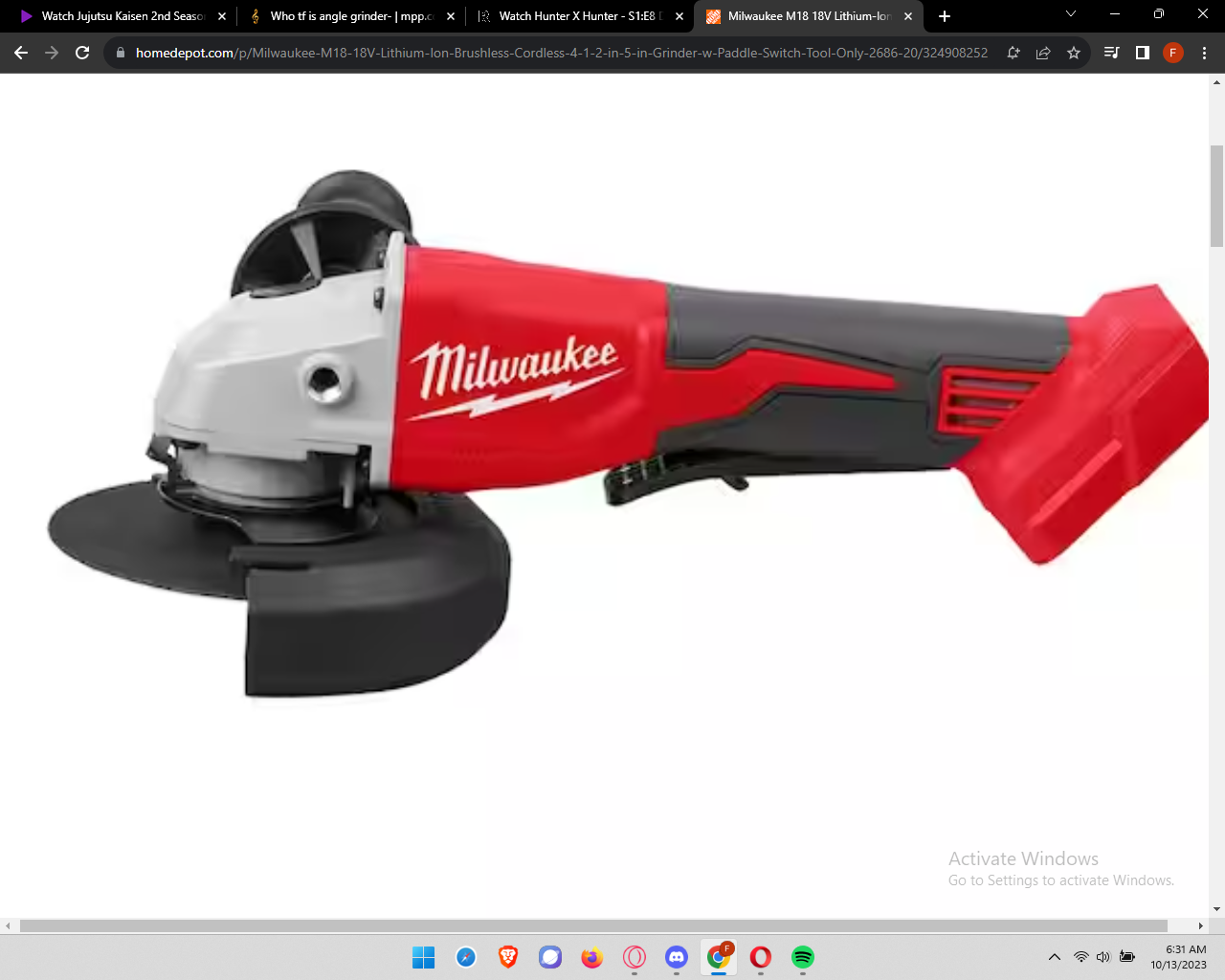Screen dimensions: 1225x980
Task: Close the Jujutsu Kaisen tab
Action: (222, 16)
